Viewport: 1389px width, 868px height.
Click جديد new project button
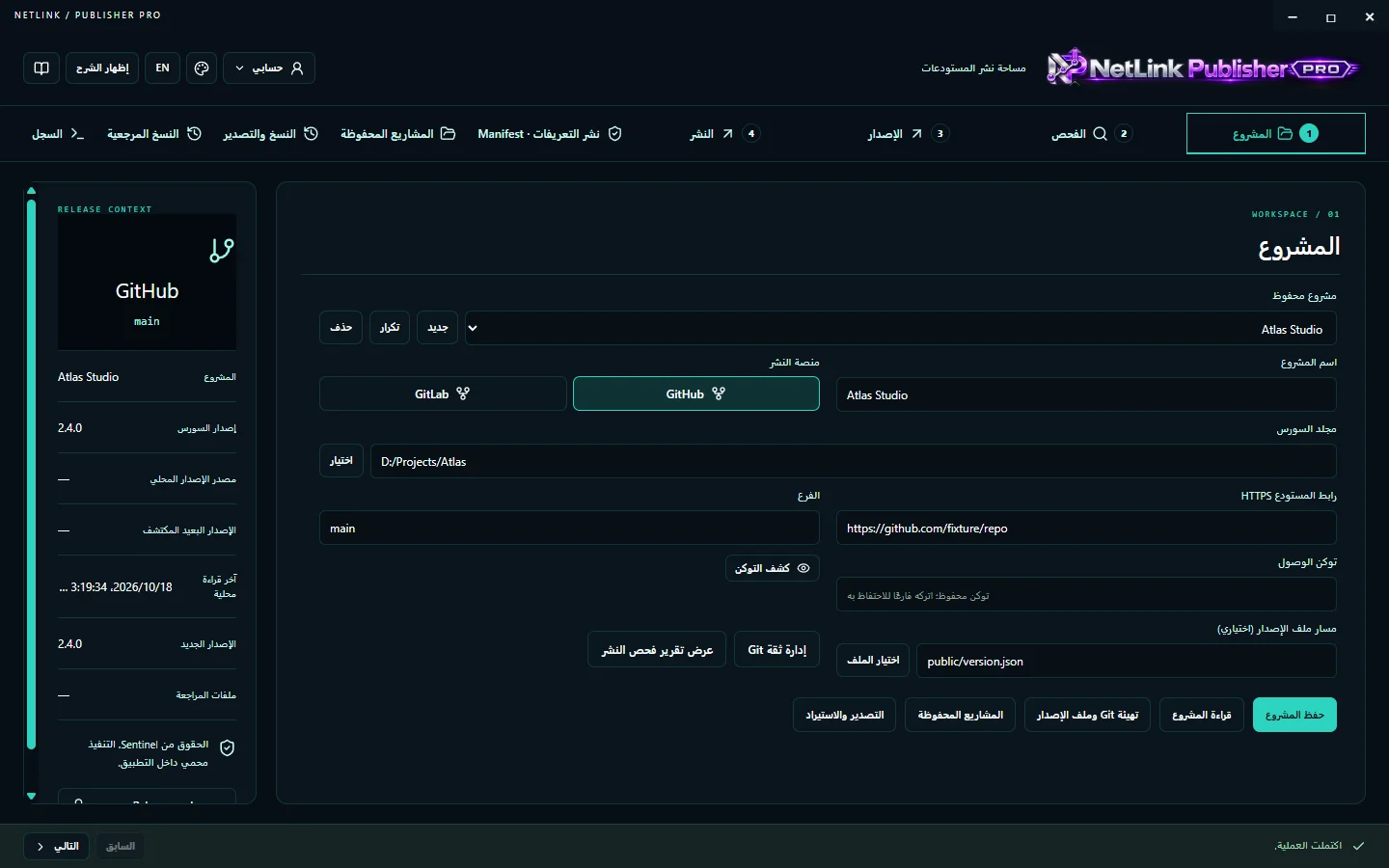[x=438, y=328]
